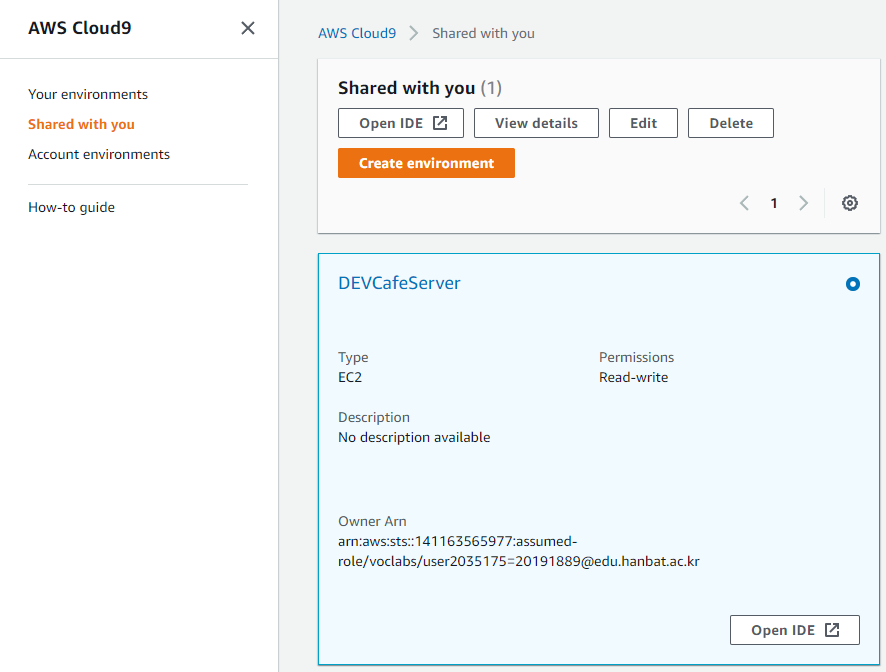Close the AWS Cloud9 side navigation panel
The width and height of the screenshot is (886, 672).
coord(247,28)
